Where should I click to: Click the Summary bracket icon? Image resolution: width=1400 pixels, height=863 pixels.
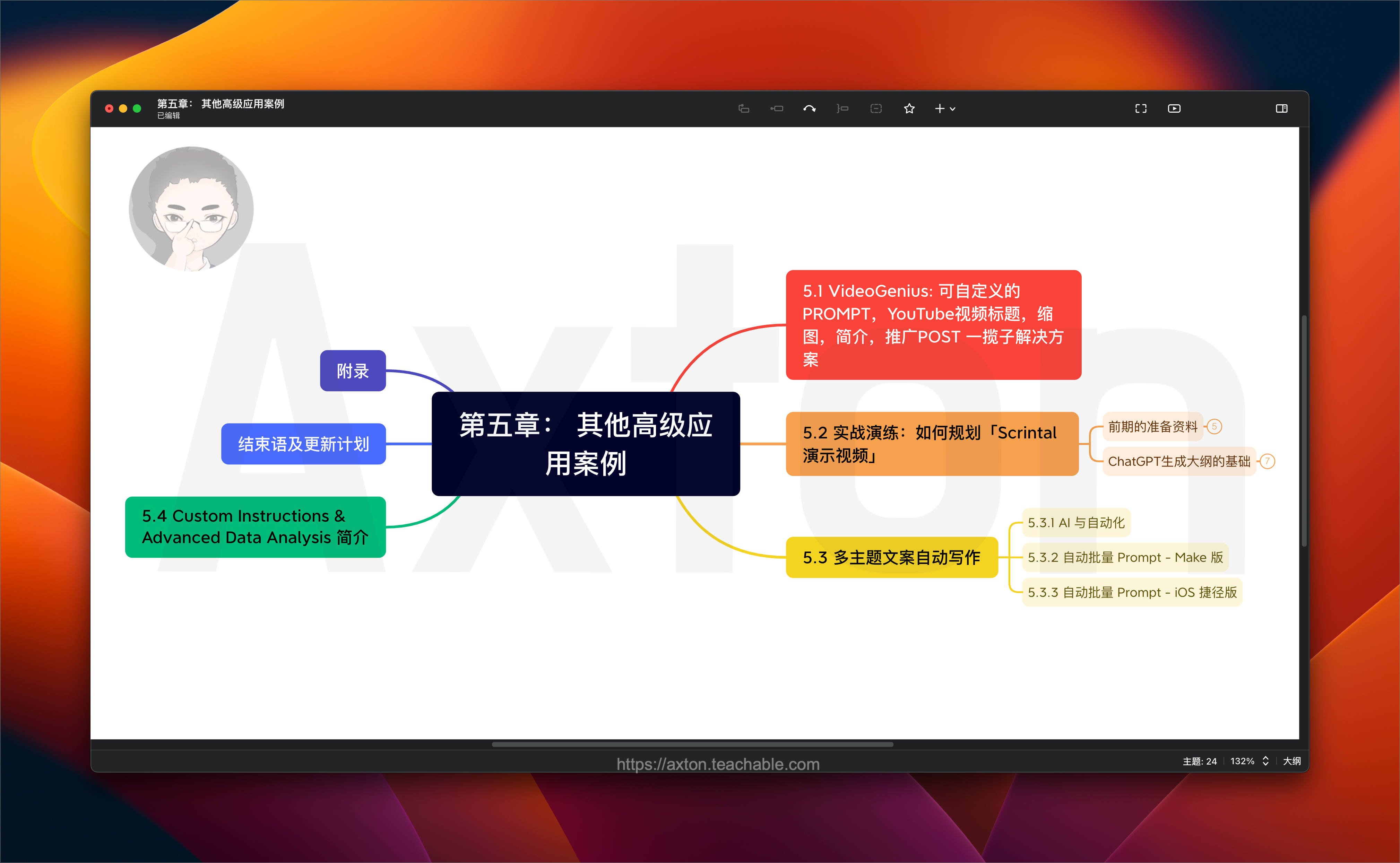pos(843,108)
